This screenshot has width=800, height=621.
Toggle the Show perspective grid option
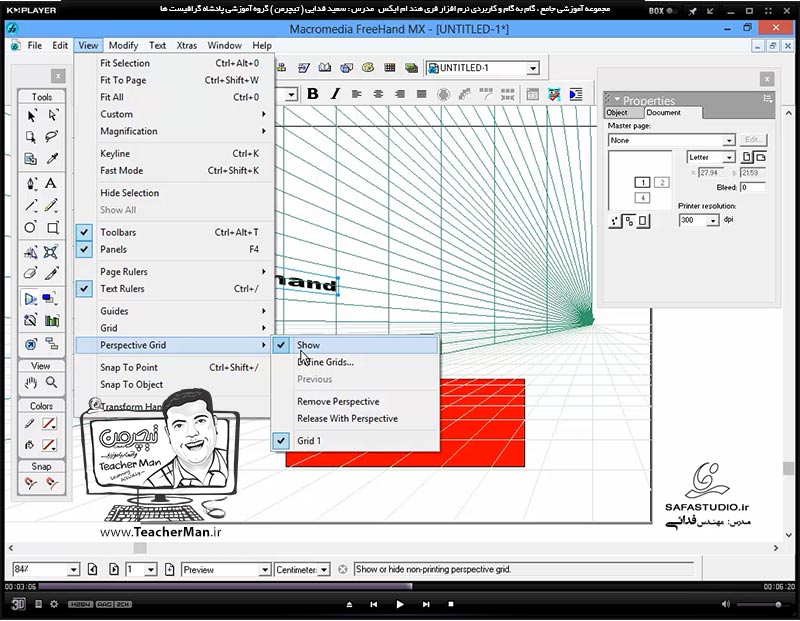[355, 345]
